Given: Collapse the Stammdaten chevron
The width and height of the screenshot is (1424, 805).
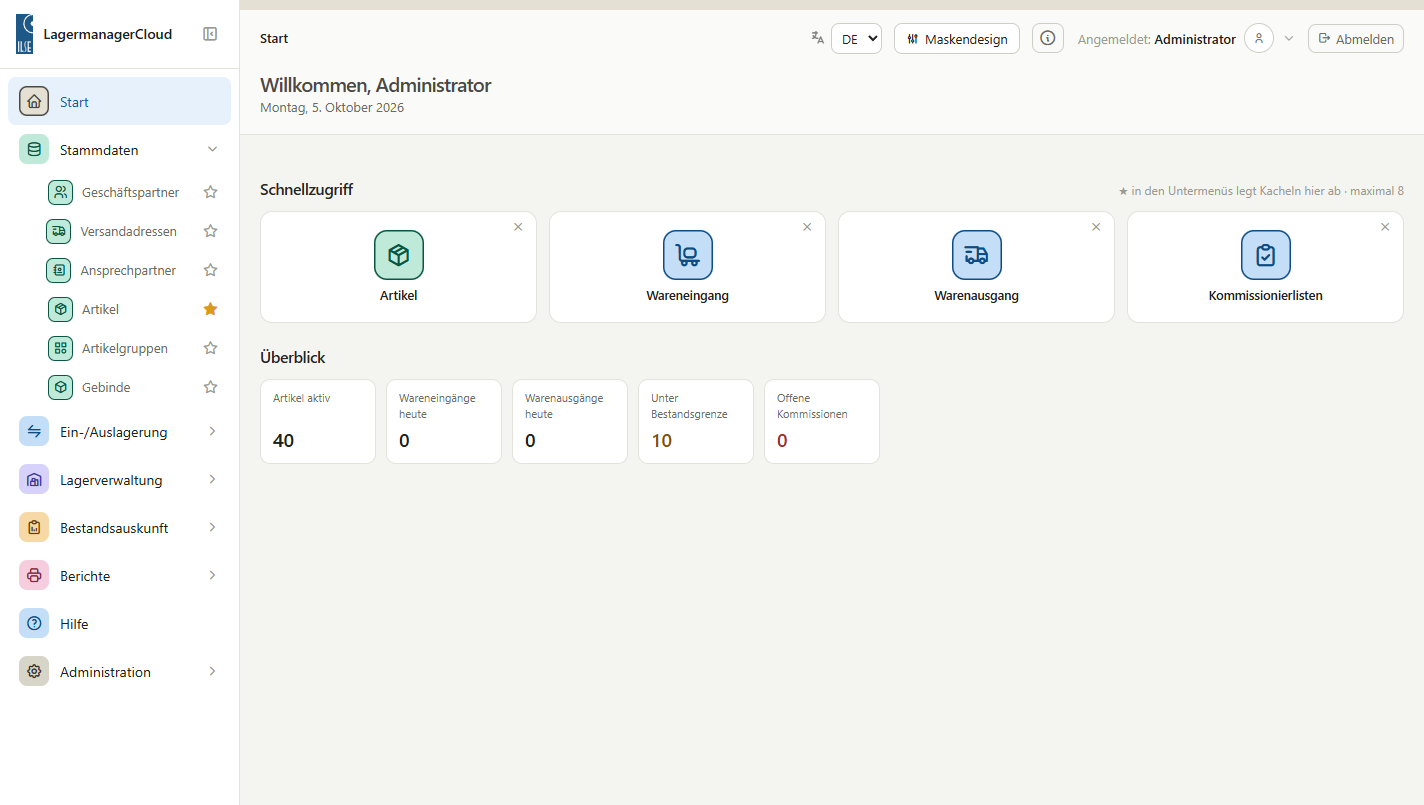Looking at the screenshot, I should click(x=212, y=150).
